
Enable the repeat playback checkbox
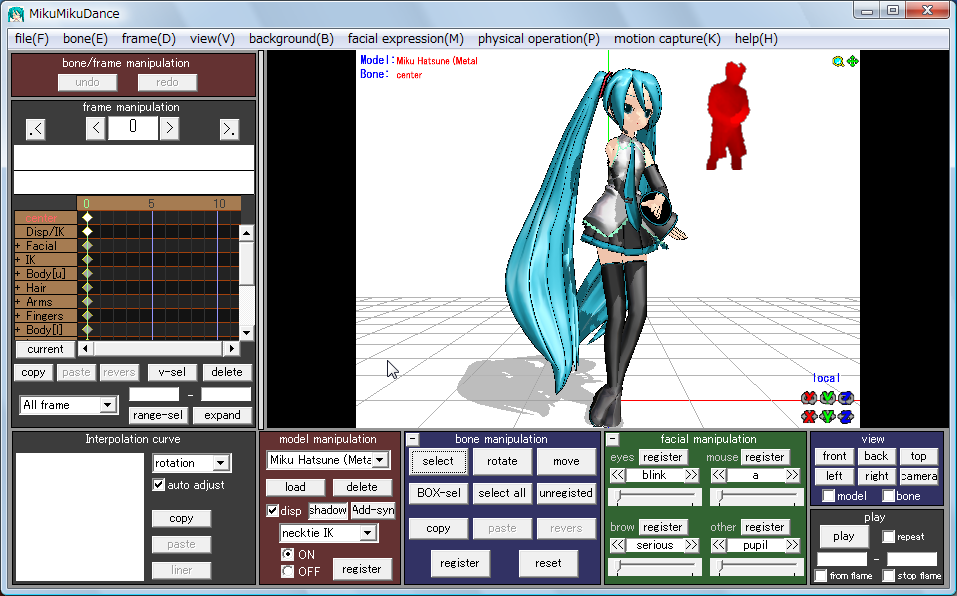pyautogui.click(x=889, y=537)
